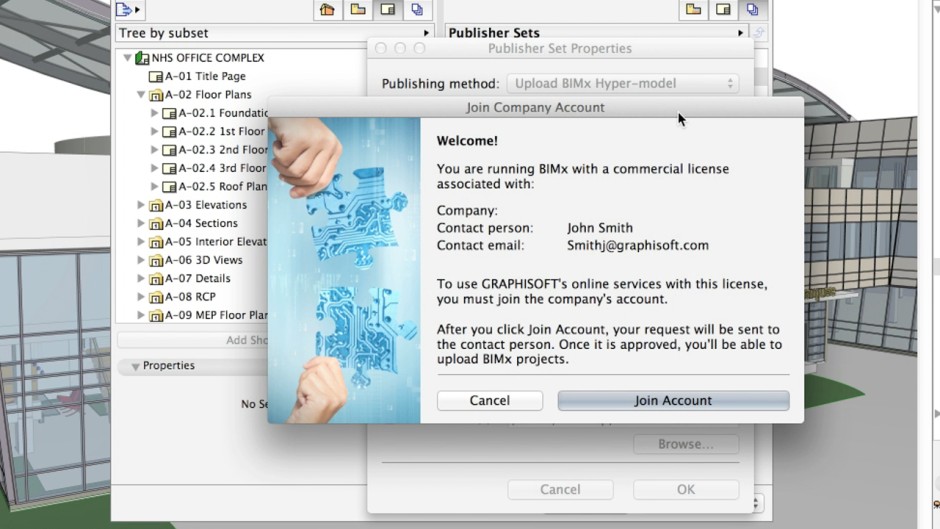
Task: Click the A-04 Sections folder icon
Action: click(156, 224)
